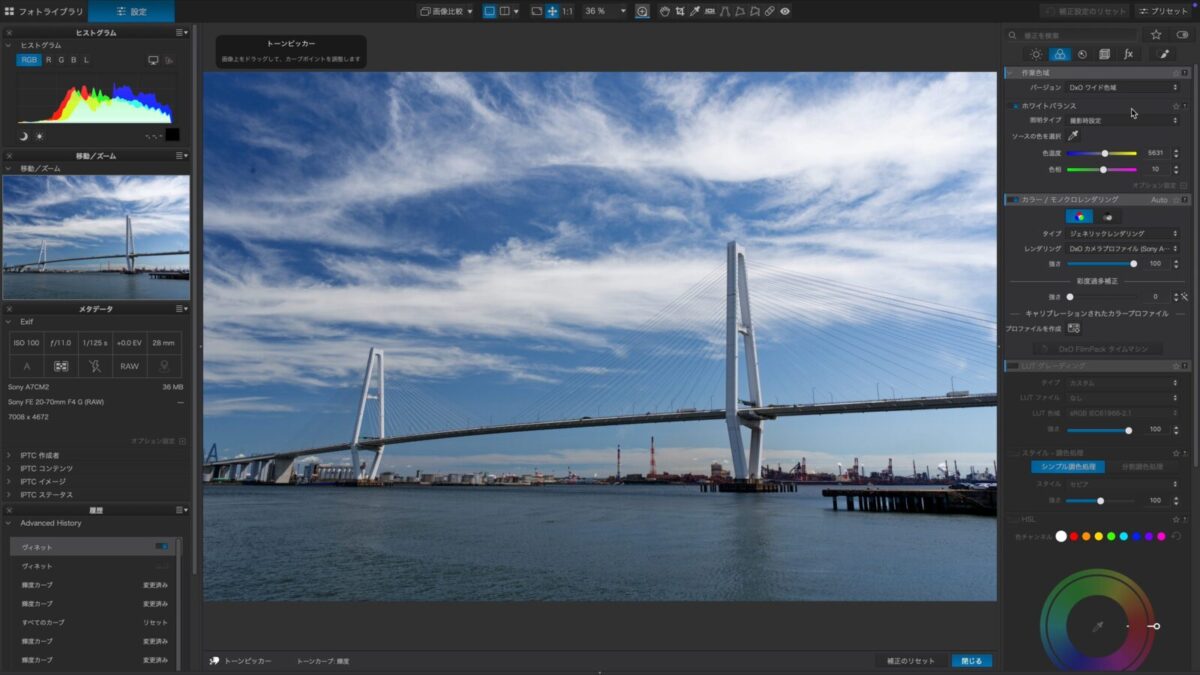Select the RGB histogram channel

(29, 60)
